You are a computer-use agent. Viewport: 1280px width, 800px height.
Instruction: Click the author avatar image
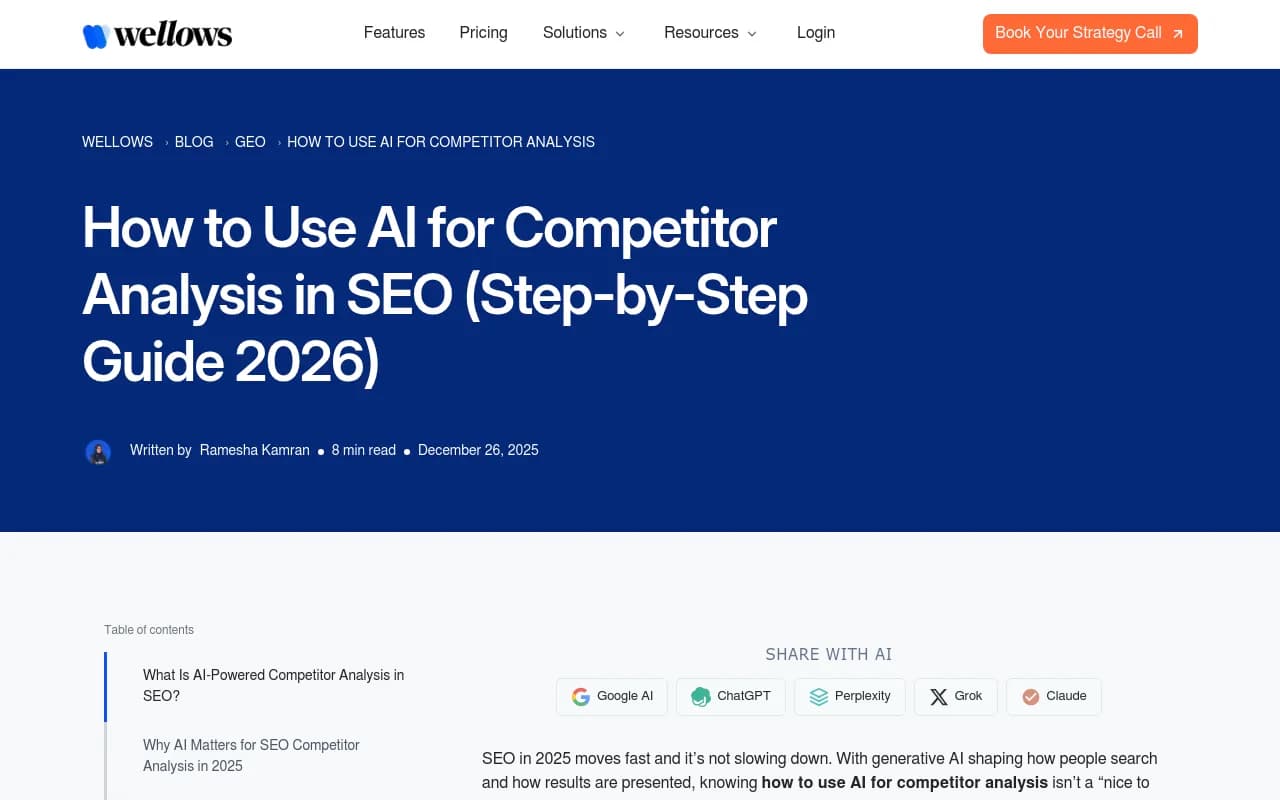tap(98, 451)
